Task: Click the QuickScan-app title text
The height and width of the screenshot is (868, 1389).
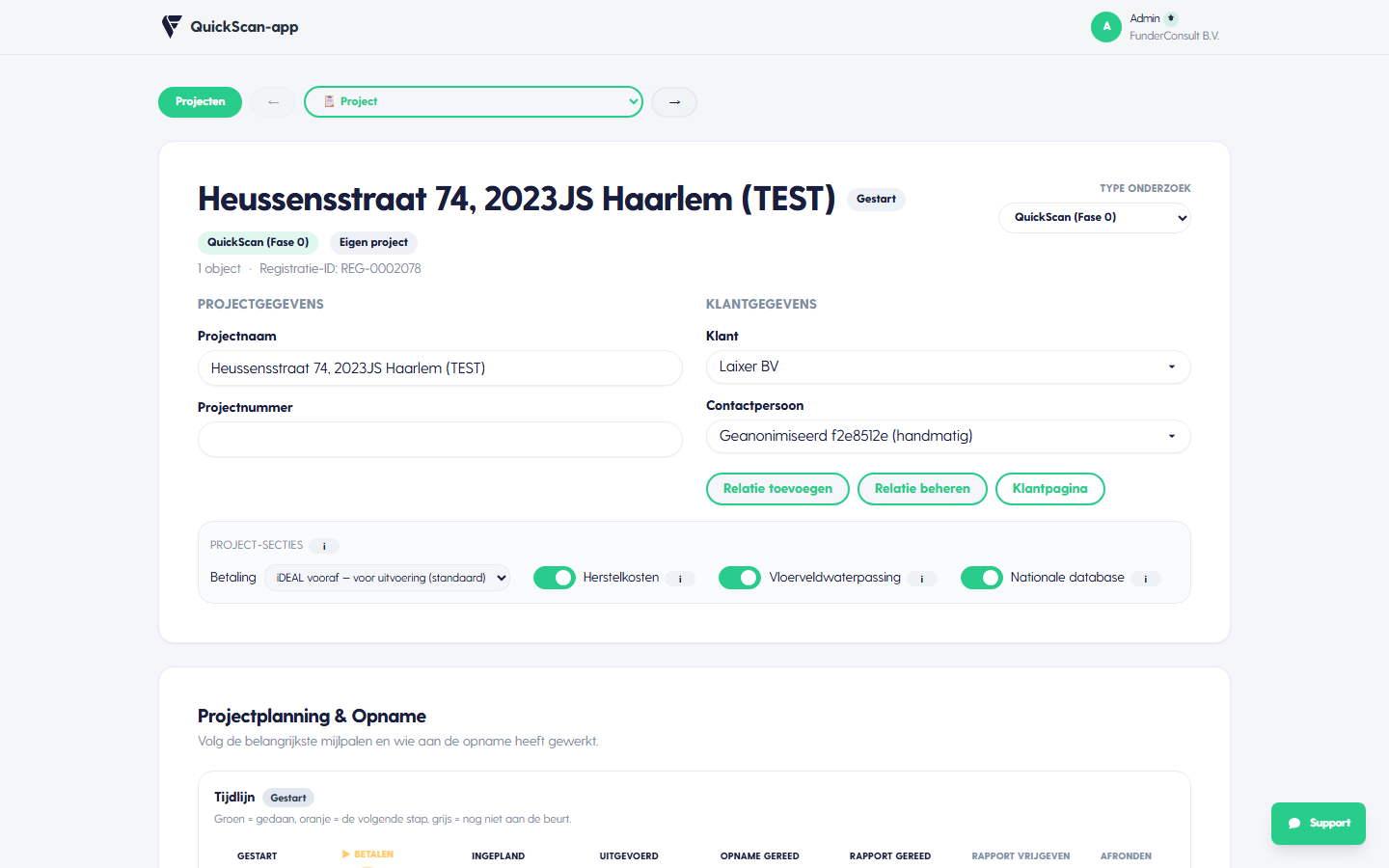Action: tap(244, 27)
